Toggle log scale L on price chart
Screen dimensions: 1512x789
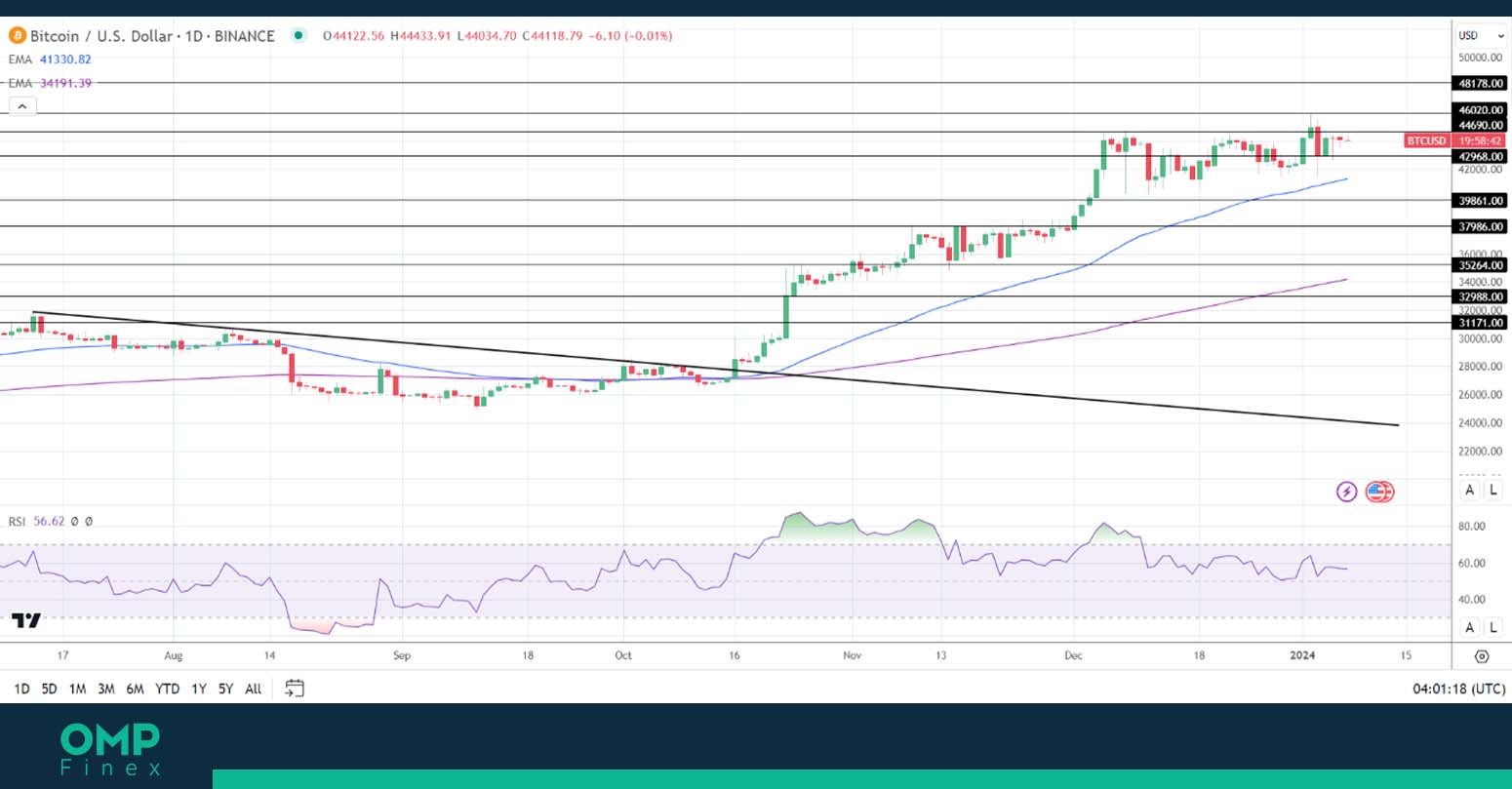coord(1493,490)
